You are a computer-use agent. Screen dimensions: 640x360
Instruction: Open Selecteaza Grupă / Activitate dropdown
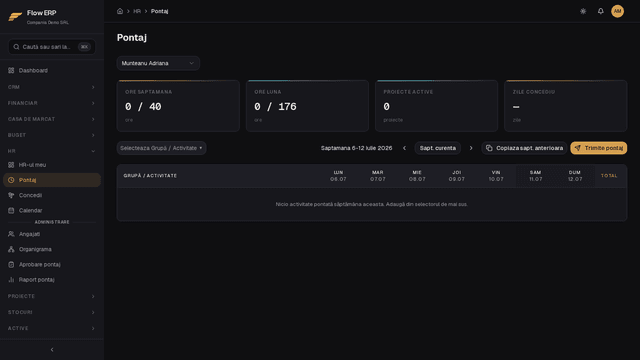click(x=161, y=148)
